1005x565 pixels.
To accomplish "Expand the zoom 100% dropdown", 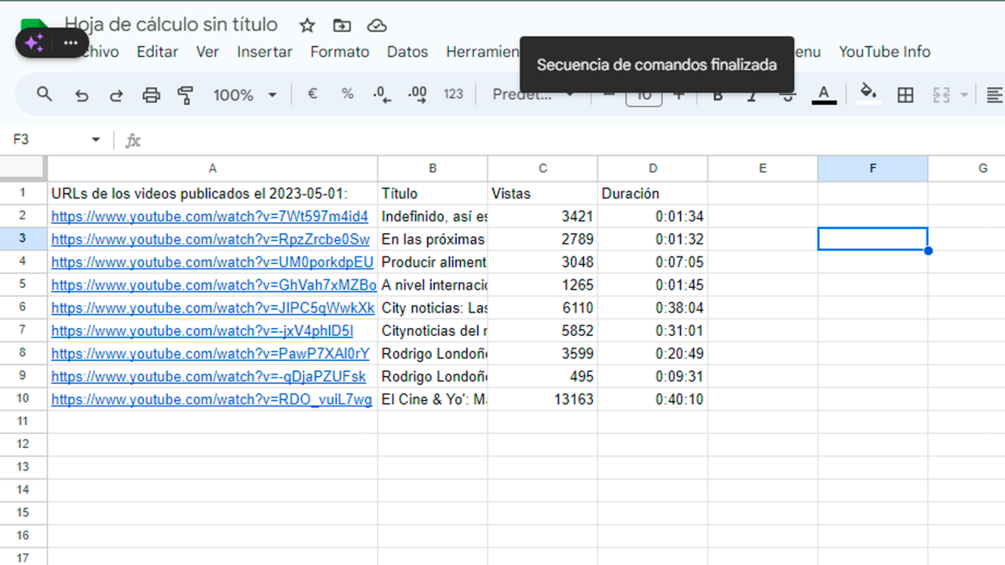I will pos(272,95).
